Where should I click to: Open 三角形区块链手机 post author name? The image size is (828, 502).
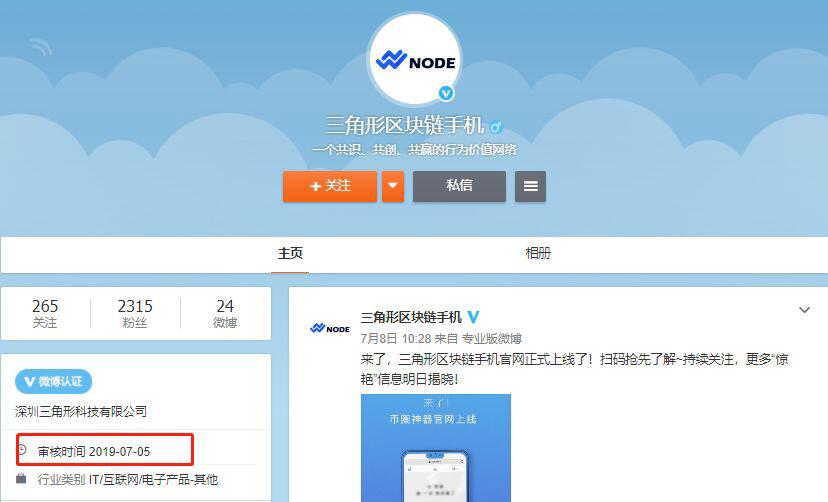tap(411, 317)
